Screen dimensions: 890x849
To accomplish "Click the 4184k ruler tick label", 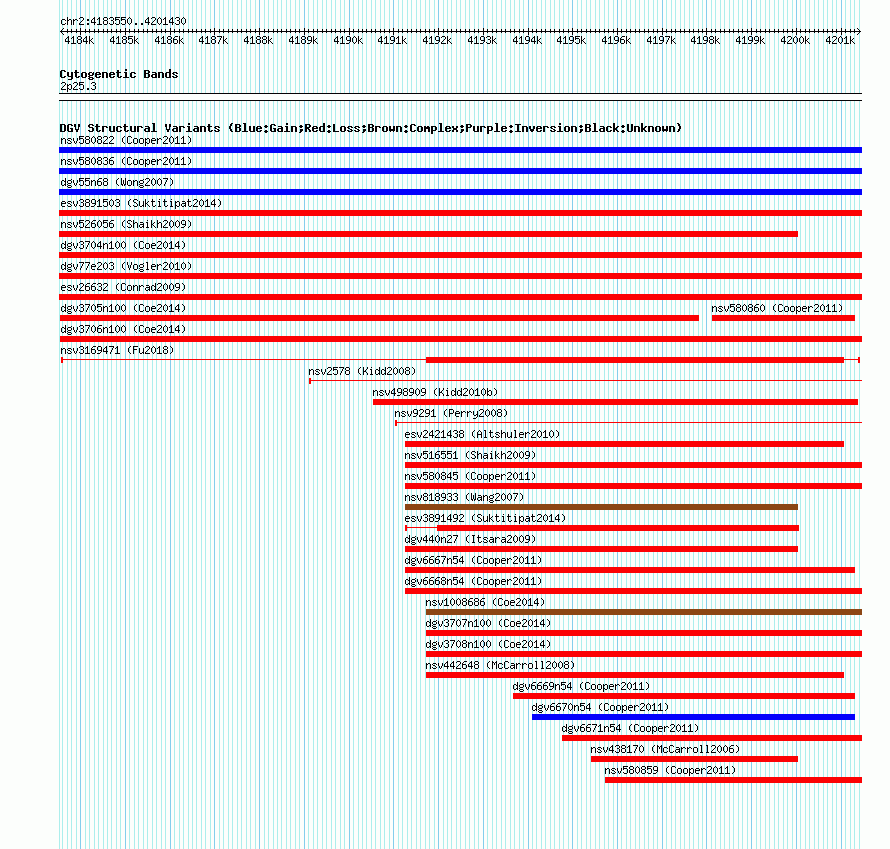I will tap(79, 40).
